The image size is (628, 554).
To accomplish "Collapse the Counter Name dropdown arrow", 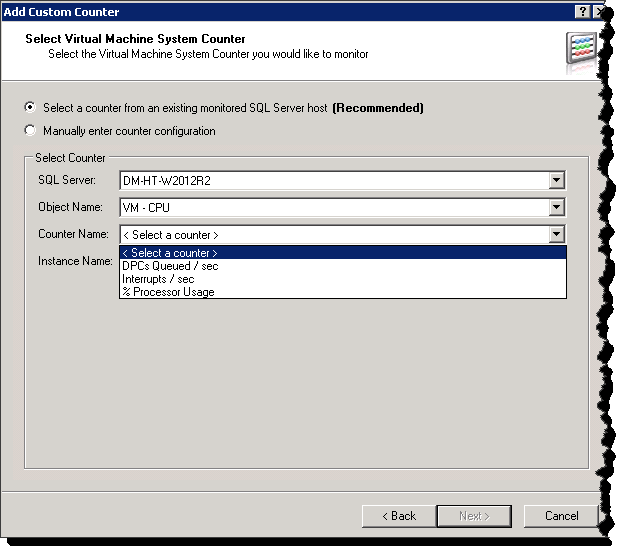I will [x=557, y=235].
